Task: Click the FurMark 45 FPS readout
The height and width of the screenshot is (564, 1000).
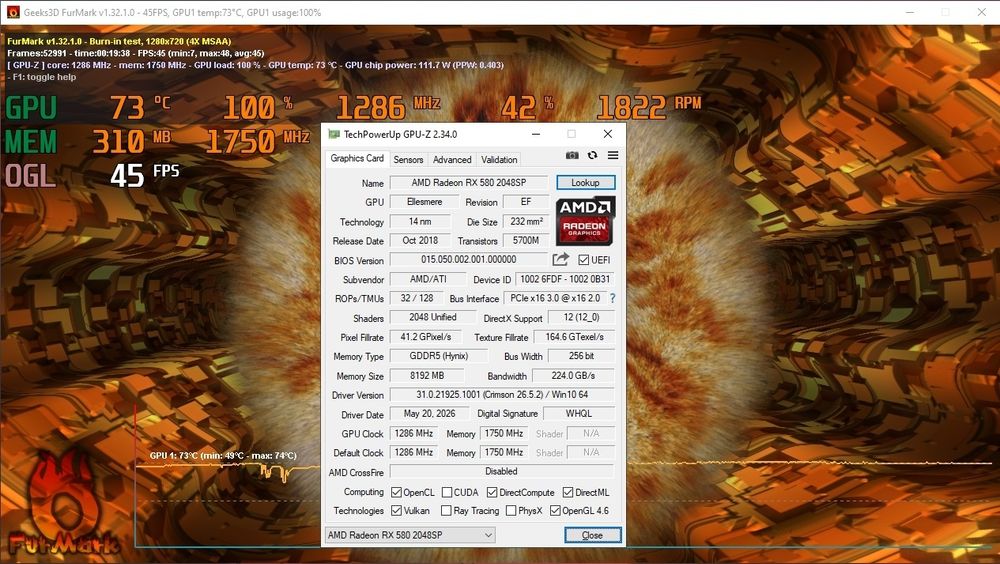Action: [145, 175]
